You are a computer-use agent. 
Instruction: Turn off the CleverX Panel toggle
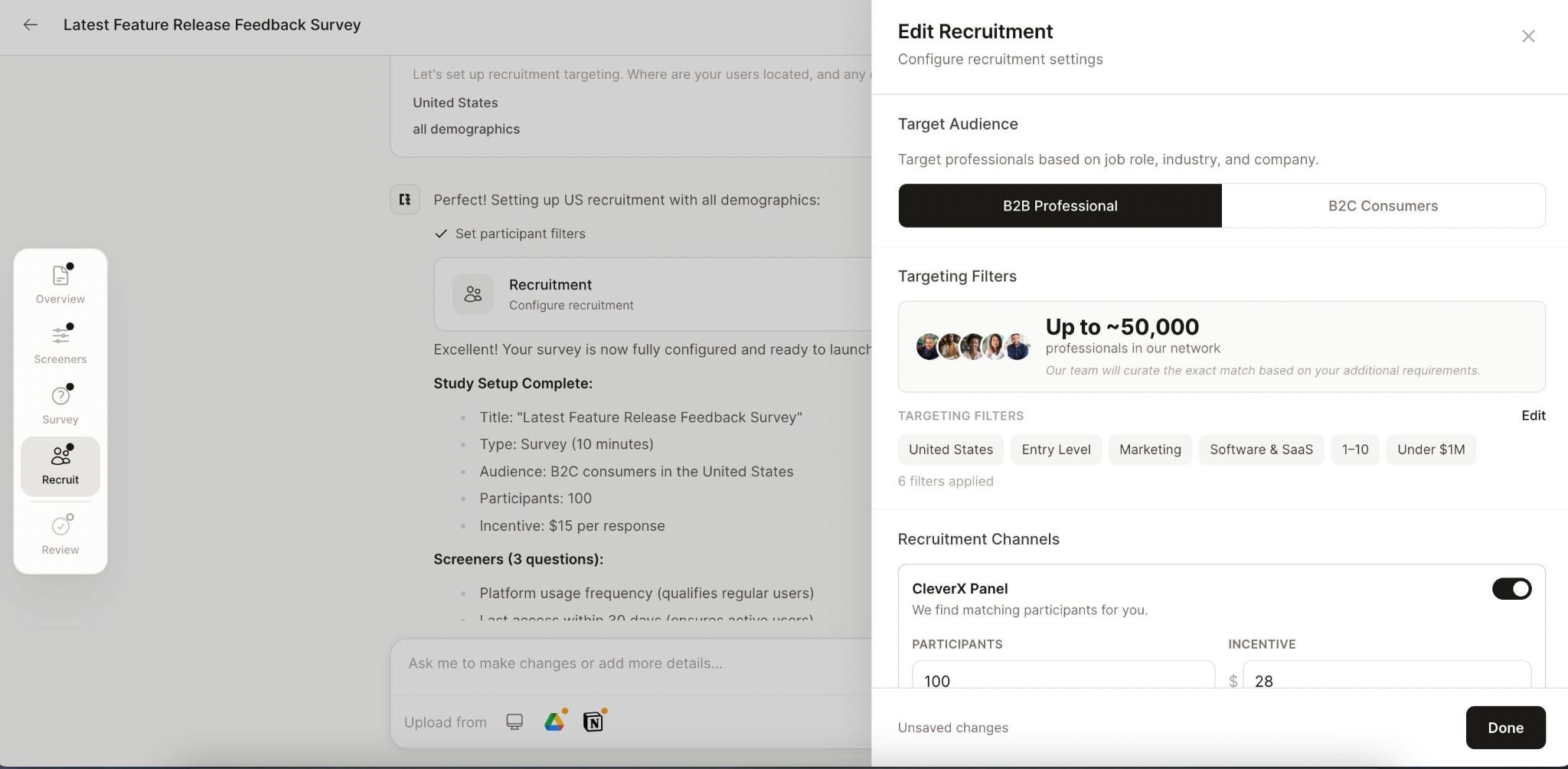[x=1511, y=588]
